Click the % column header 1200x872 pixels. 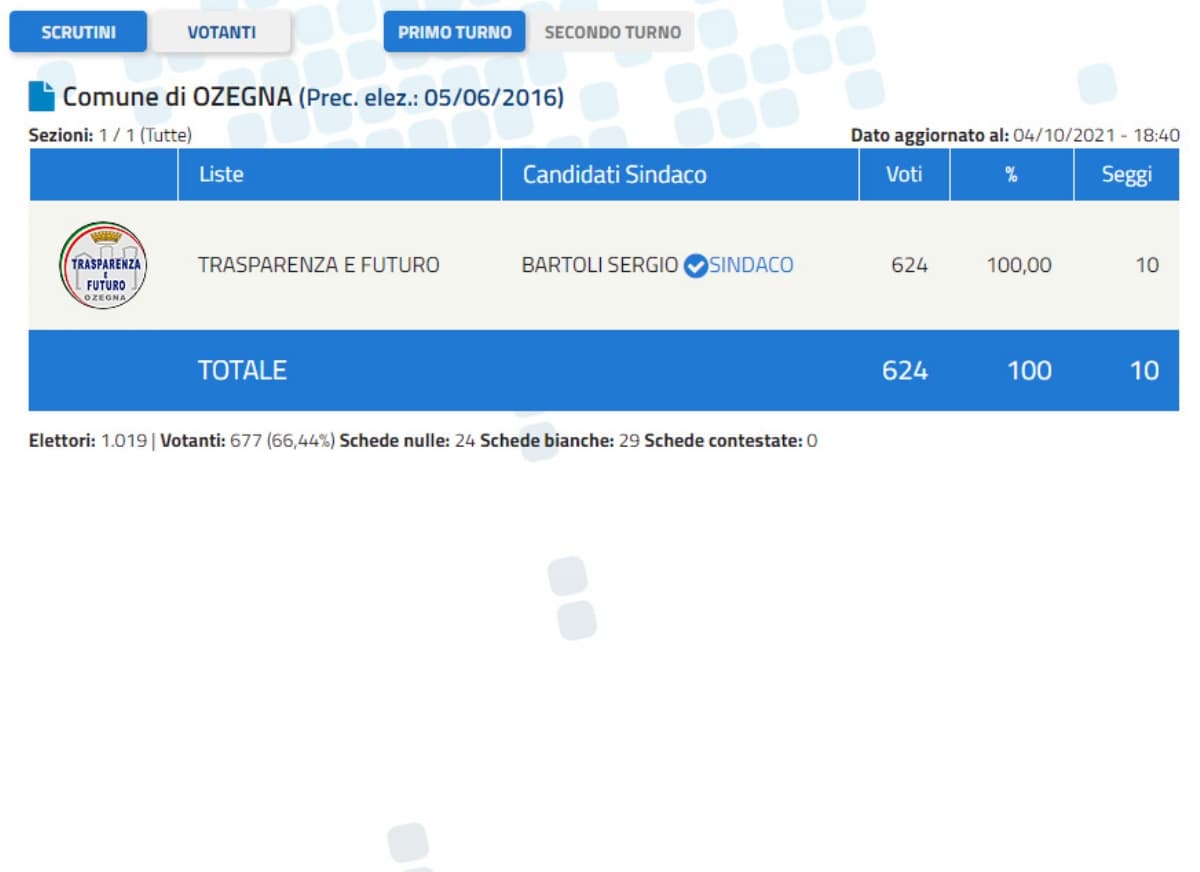1011,174
